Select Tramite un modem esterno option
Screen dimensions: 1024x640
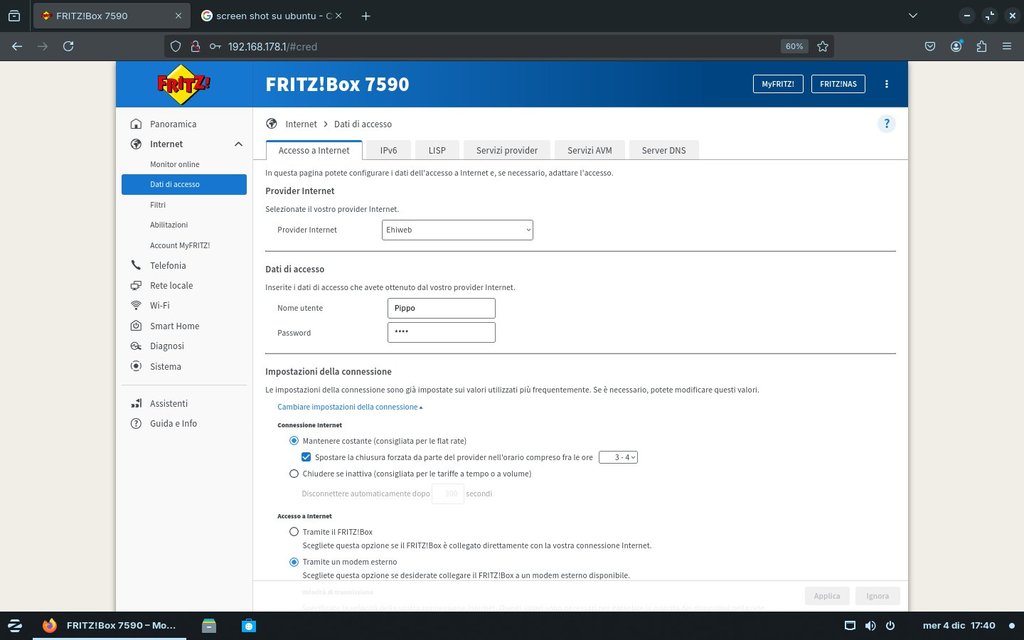[294, 562]
